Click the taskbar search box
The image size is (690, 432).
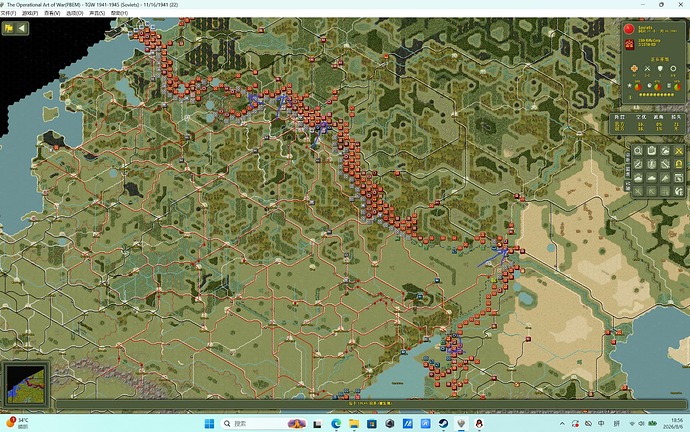[264, 423]
